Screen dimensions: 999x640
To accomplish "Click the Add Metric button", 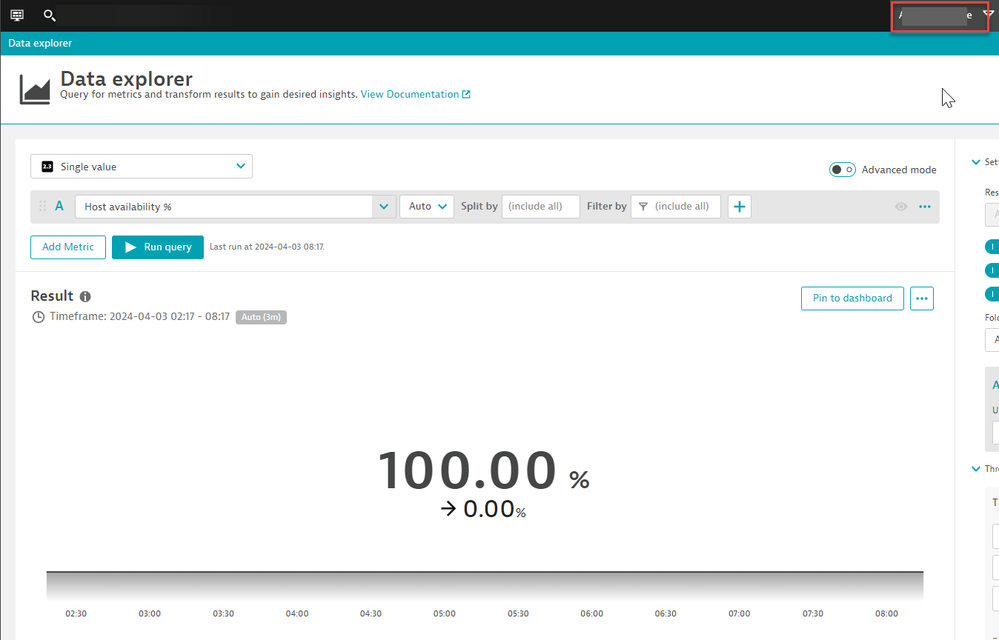I will point(68,247).
